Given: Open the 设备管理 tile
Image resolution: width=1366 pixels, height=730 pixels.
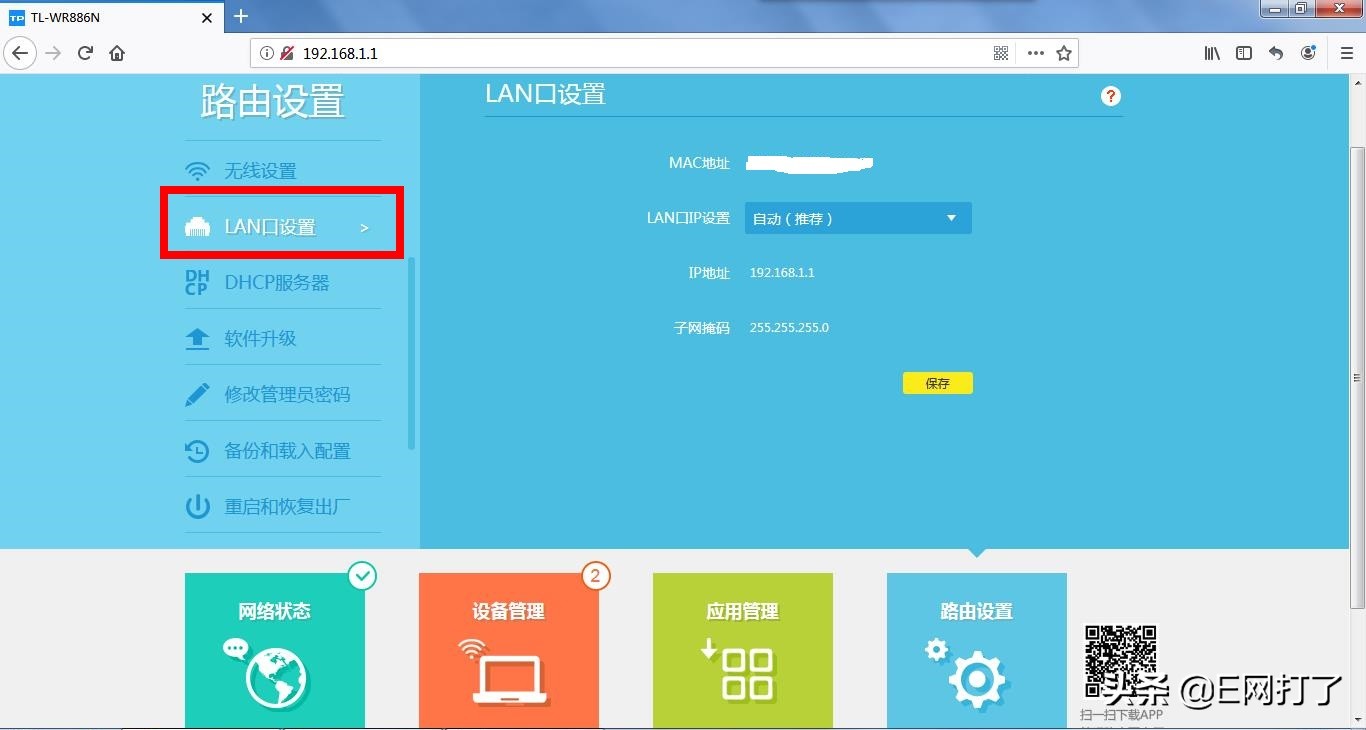Looking at the screenshot, I should (509, 650).
